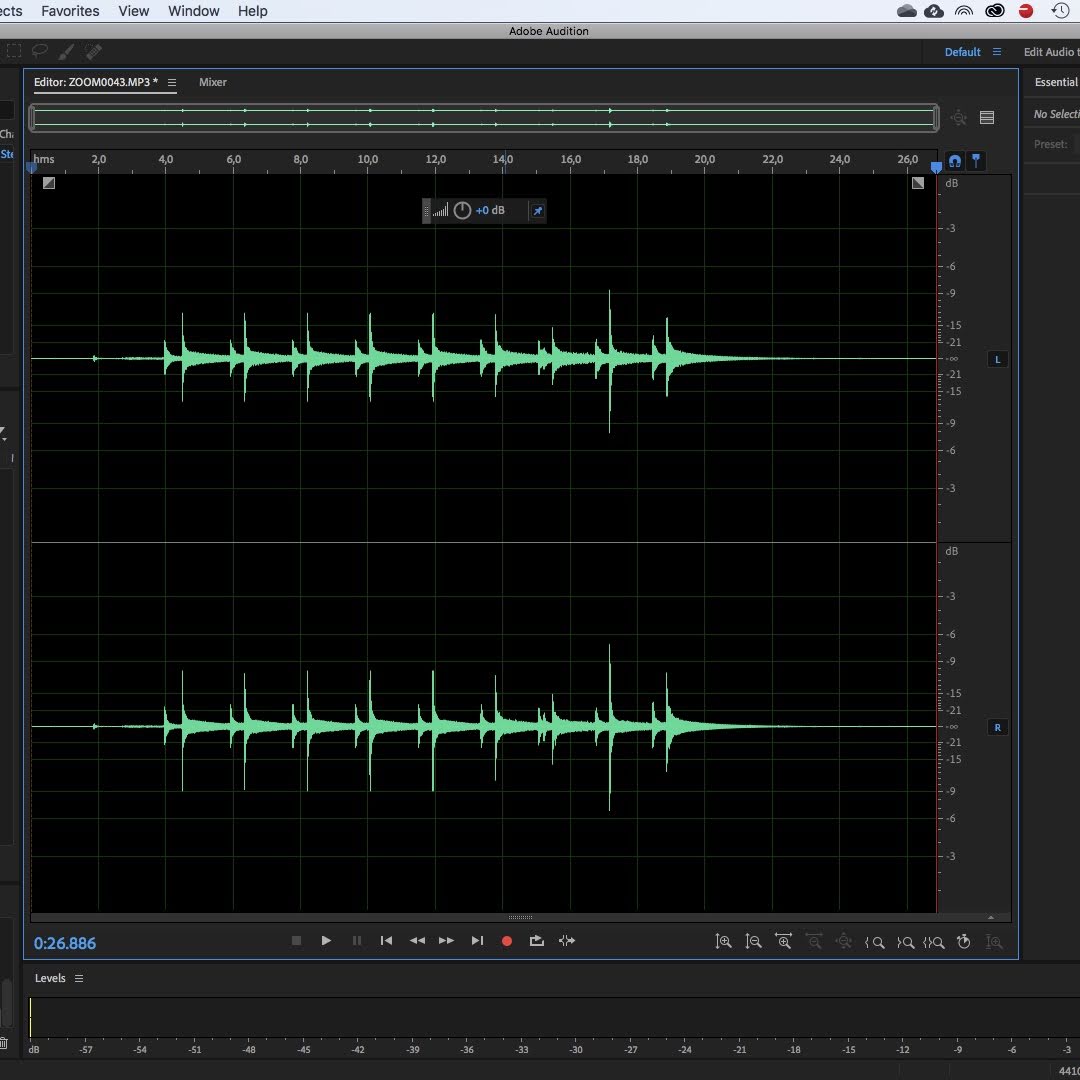
Task: Toggle left channel L enable button
Action: tap(996, 360)
